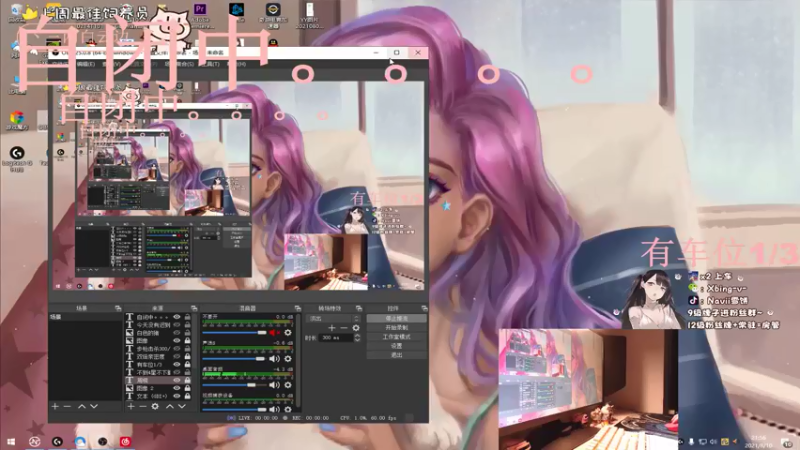Increase transition duration with up arrow
800x450 pixels.
[357, 336]
